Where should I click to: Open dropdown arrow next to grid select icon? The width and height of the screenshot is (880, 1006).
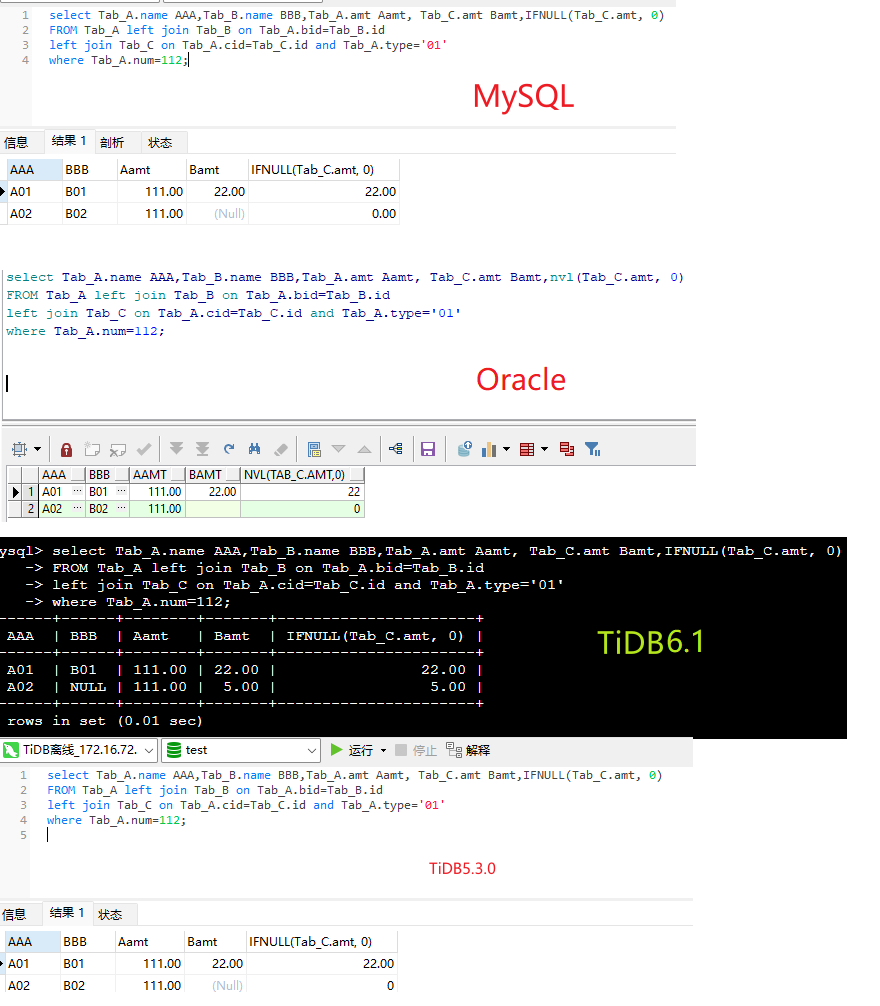37,449
